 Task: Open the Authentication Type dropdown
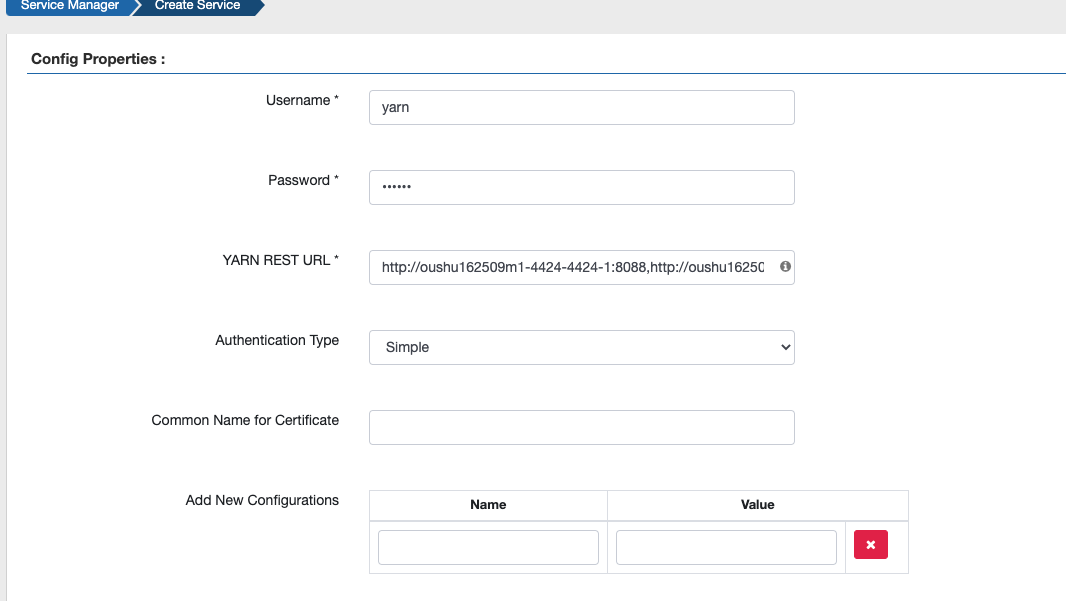point(581,347)
